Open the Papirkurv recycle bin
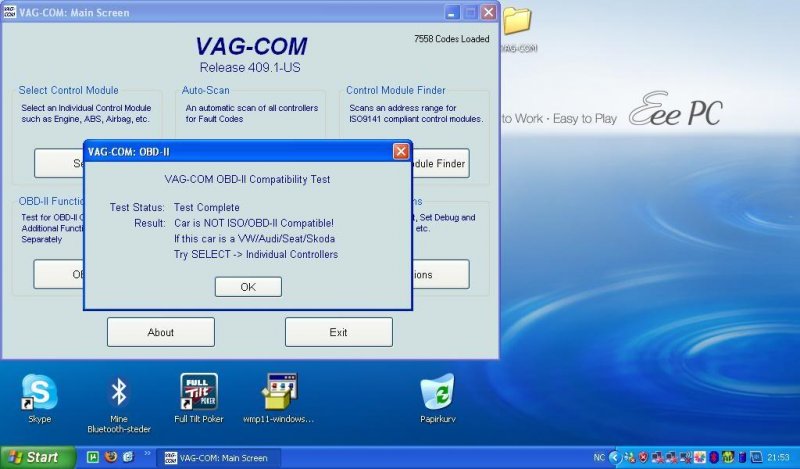800x469 pixels. click(437, 392)
